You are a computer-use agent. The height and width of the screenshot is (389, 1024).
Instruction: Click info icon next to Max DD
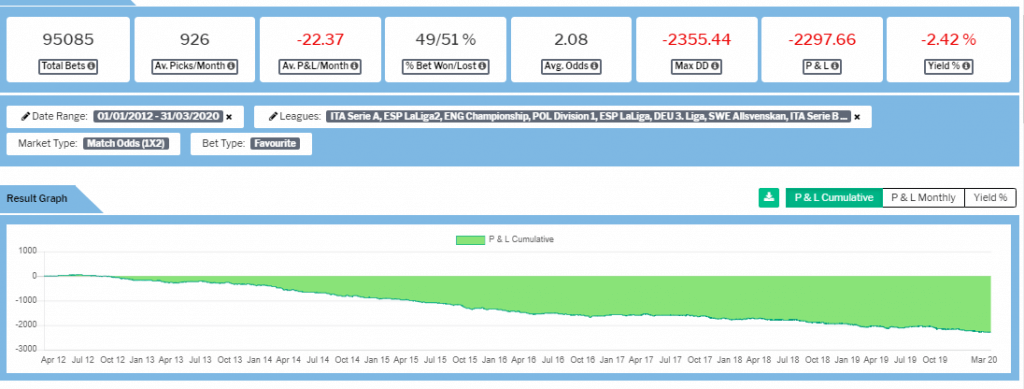pos(715,66)
